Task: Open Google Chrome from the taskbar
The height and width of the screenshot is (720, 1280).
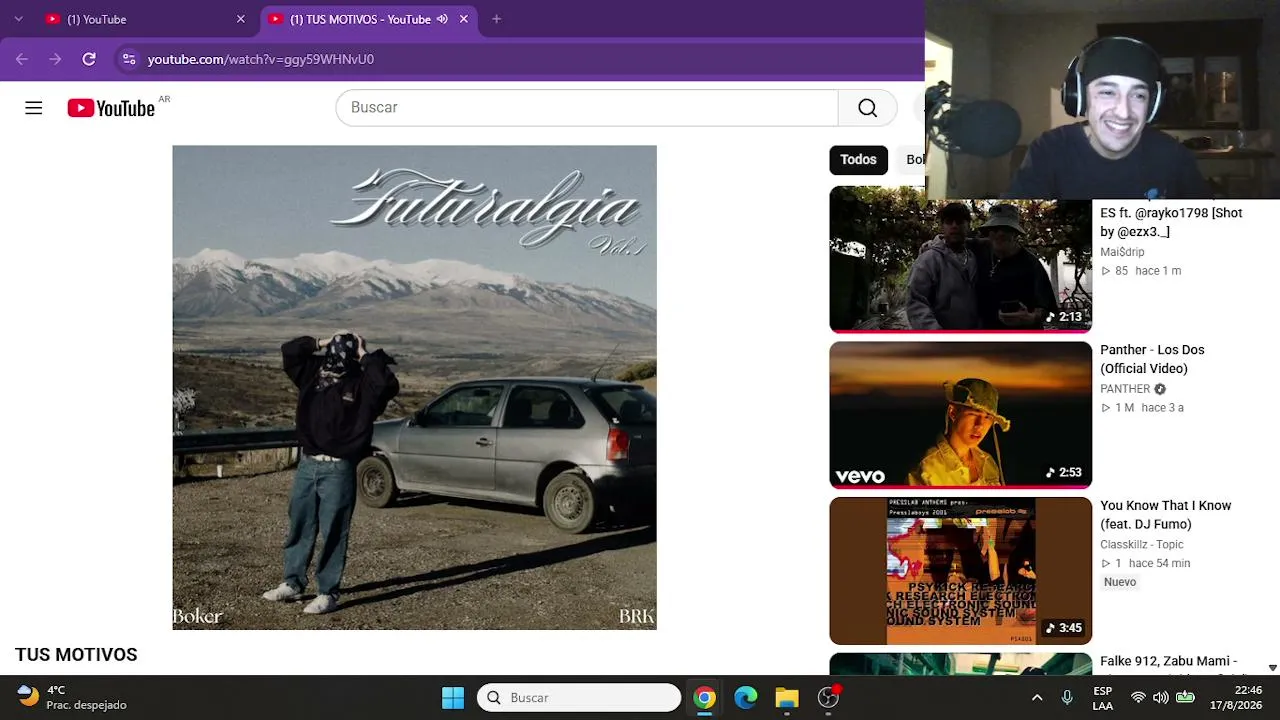Action: pos(705,698)
